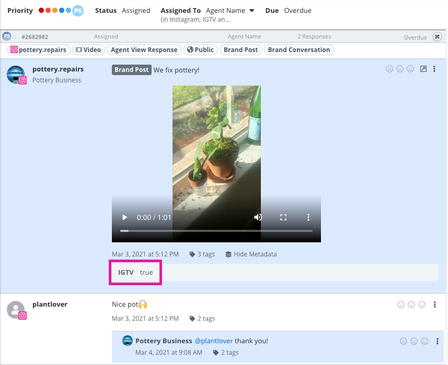Screen dimensions: 448x365
Task: Click the Assigned status value
Action: point(136,11)
